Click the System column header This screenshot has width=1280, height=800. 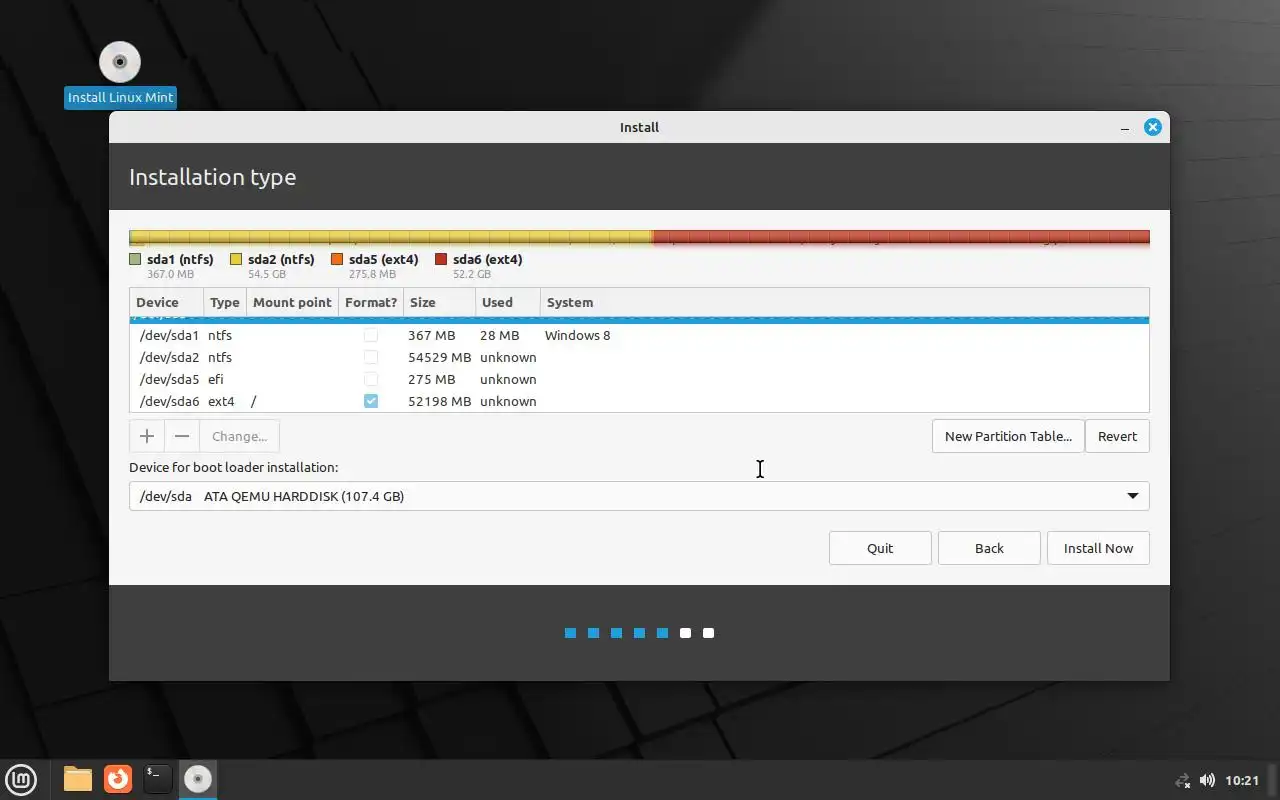click(x=844, y=302)
